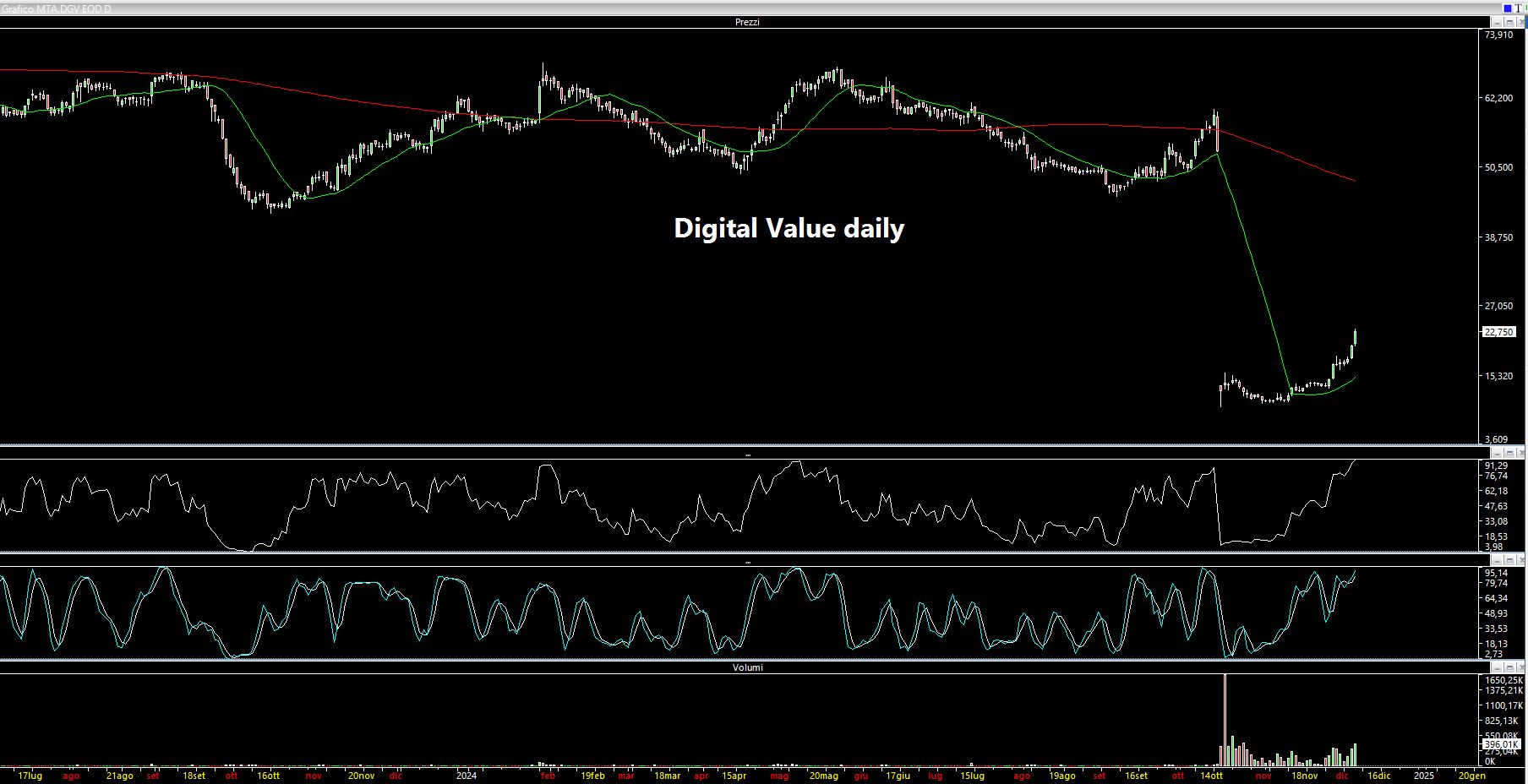1528x784 pixels.
Task: Click the 20nov date label
Action: coord(362,776)
